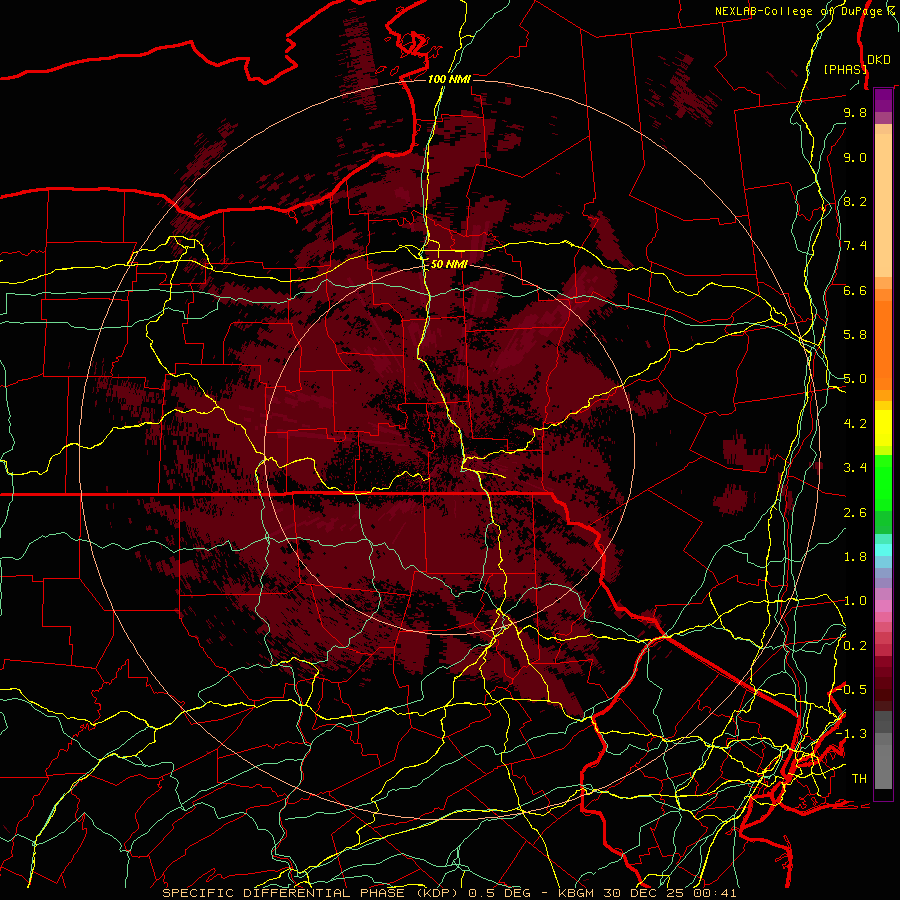Click the Specific Differential Phase (KDP) caption
Viewport: 900px width, 900px height.
click(313, 893)
